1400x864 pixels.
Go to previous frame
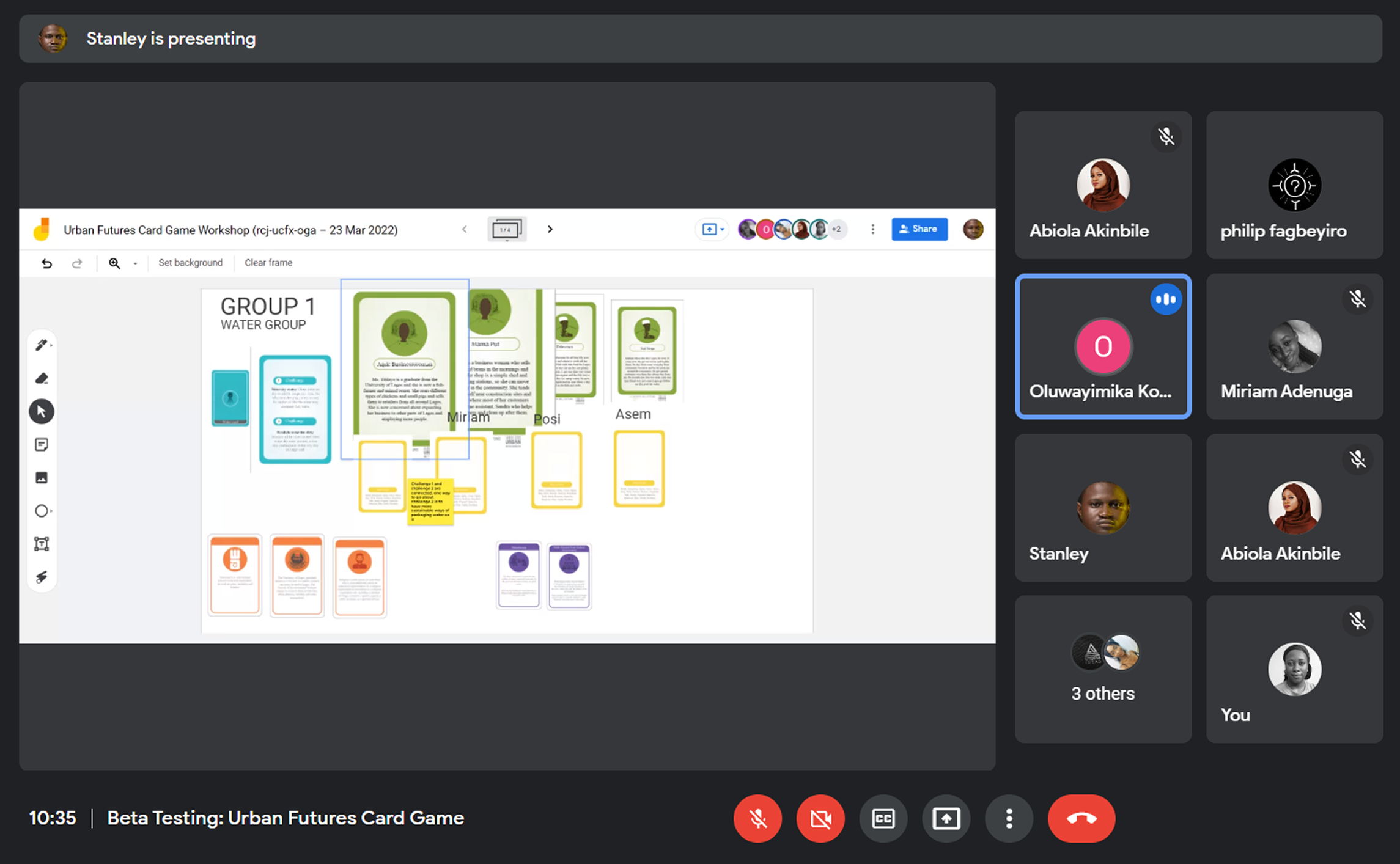point(465,229)
